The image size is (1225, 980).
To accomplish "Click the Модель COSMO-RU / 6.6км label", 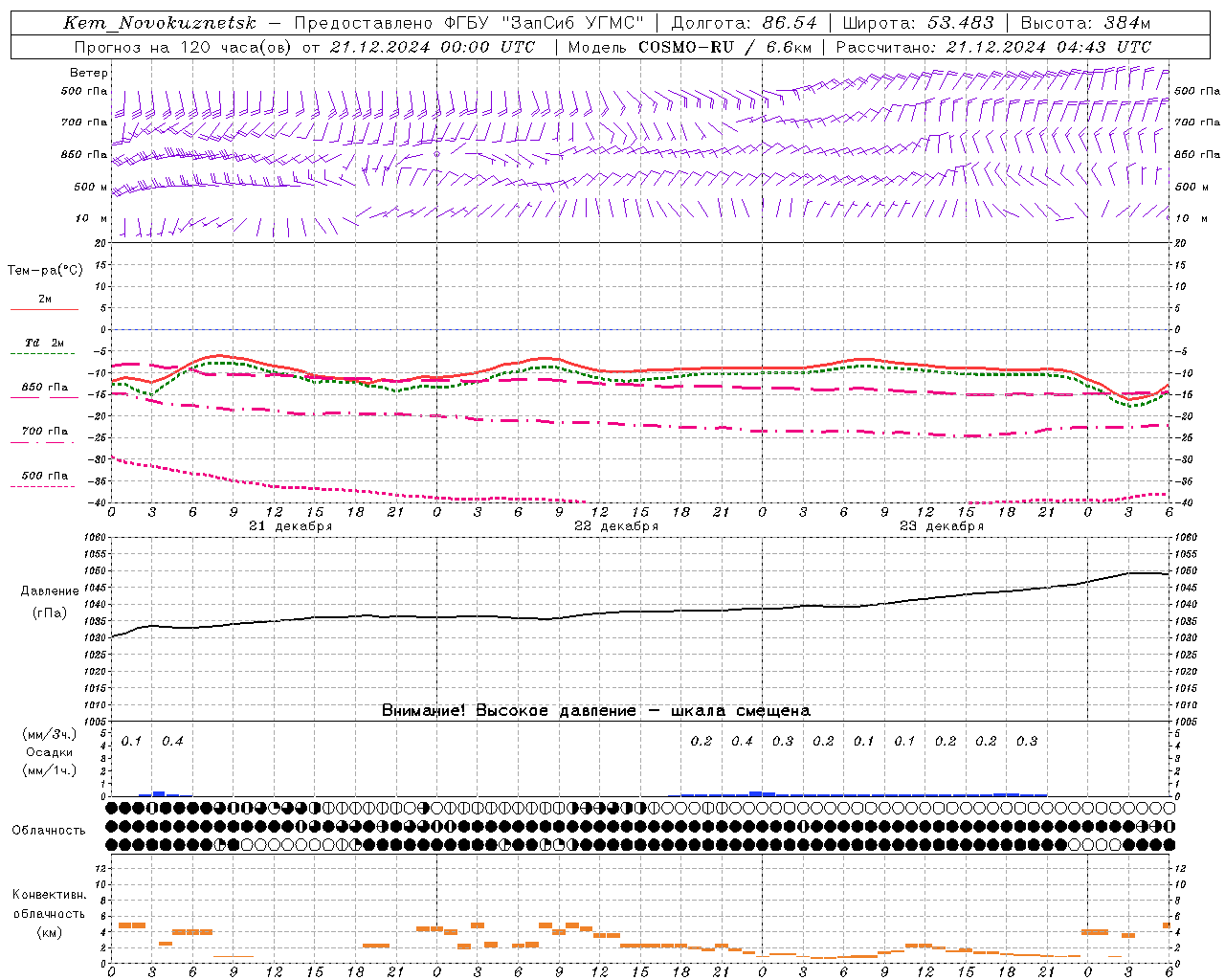I will click(690, 47).
